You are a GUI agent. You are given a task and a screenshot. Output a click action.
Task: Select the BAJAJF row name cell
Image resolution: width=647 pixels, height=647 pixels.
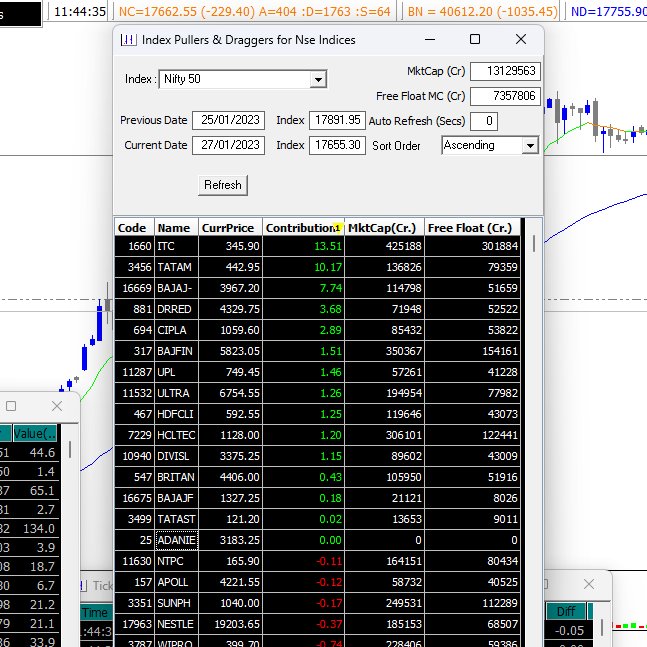coord(177,498)
